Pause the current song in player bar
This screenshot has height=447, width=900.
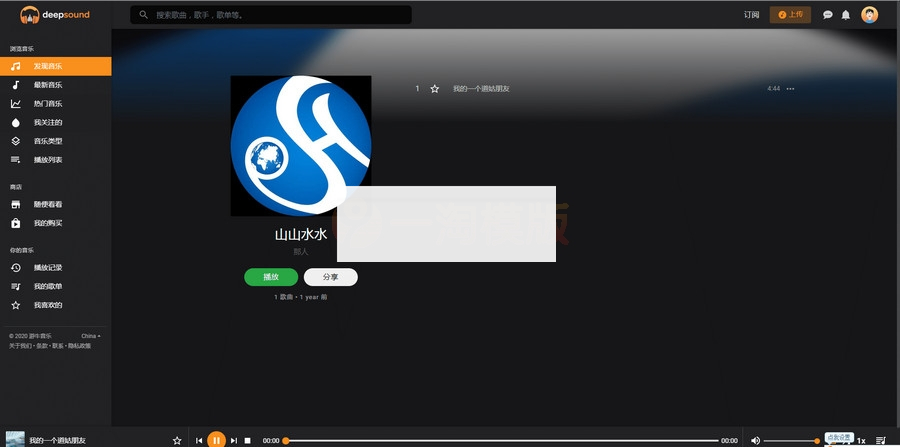tap(216, 440)
